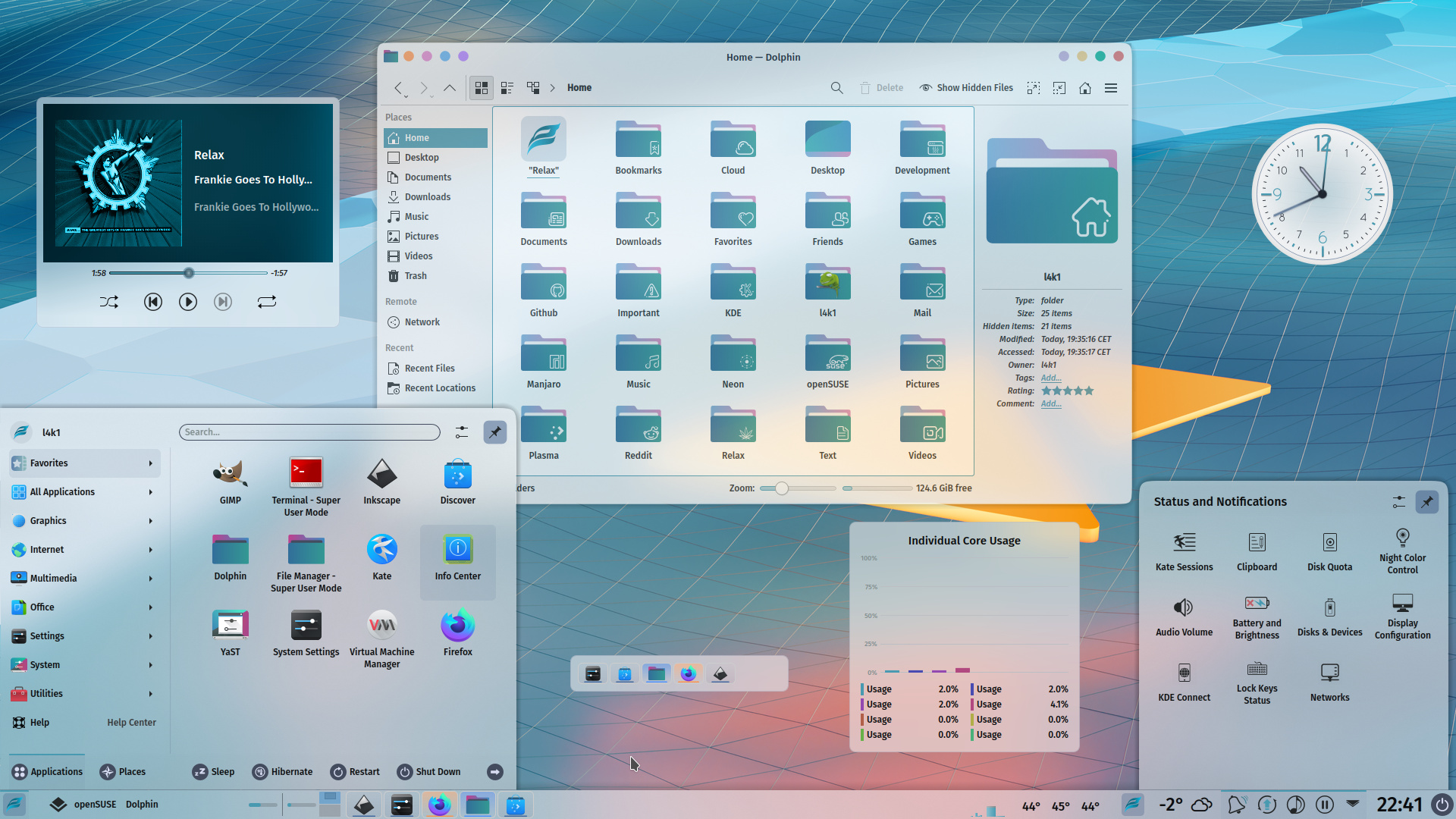Expand the Office category
This screenshot has width=1456, height=819.
point(84,607)
